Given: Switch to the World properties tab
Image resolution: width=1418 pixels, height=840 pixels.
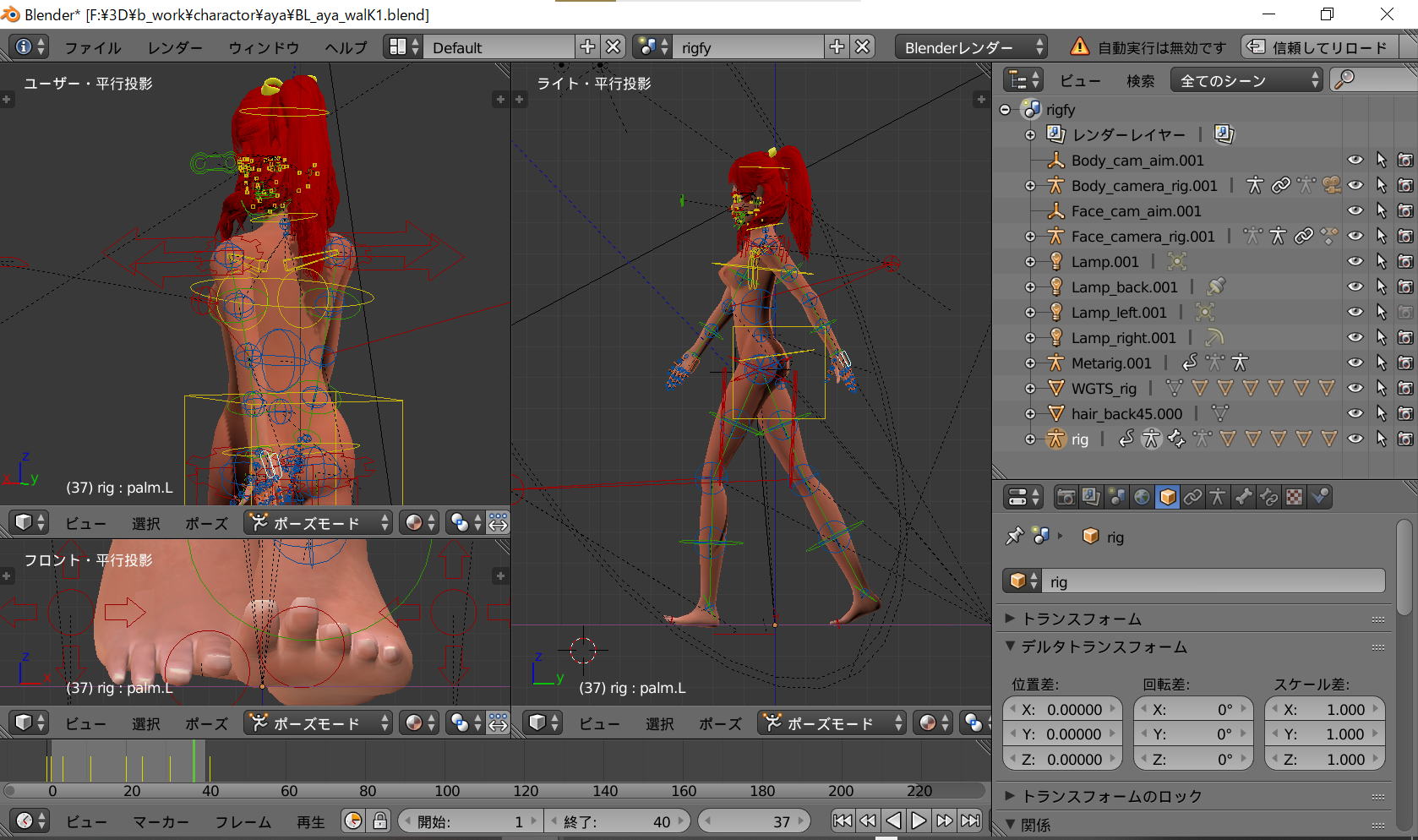Looking at the screenshot, I should tap(1142, 498).
